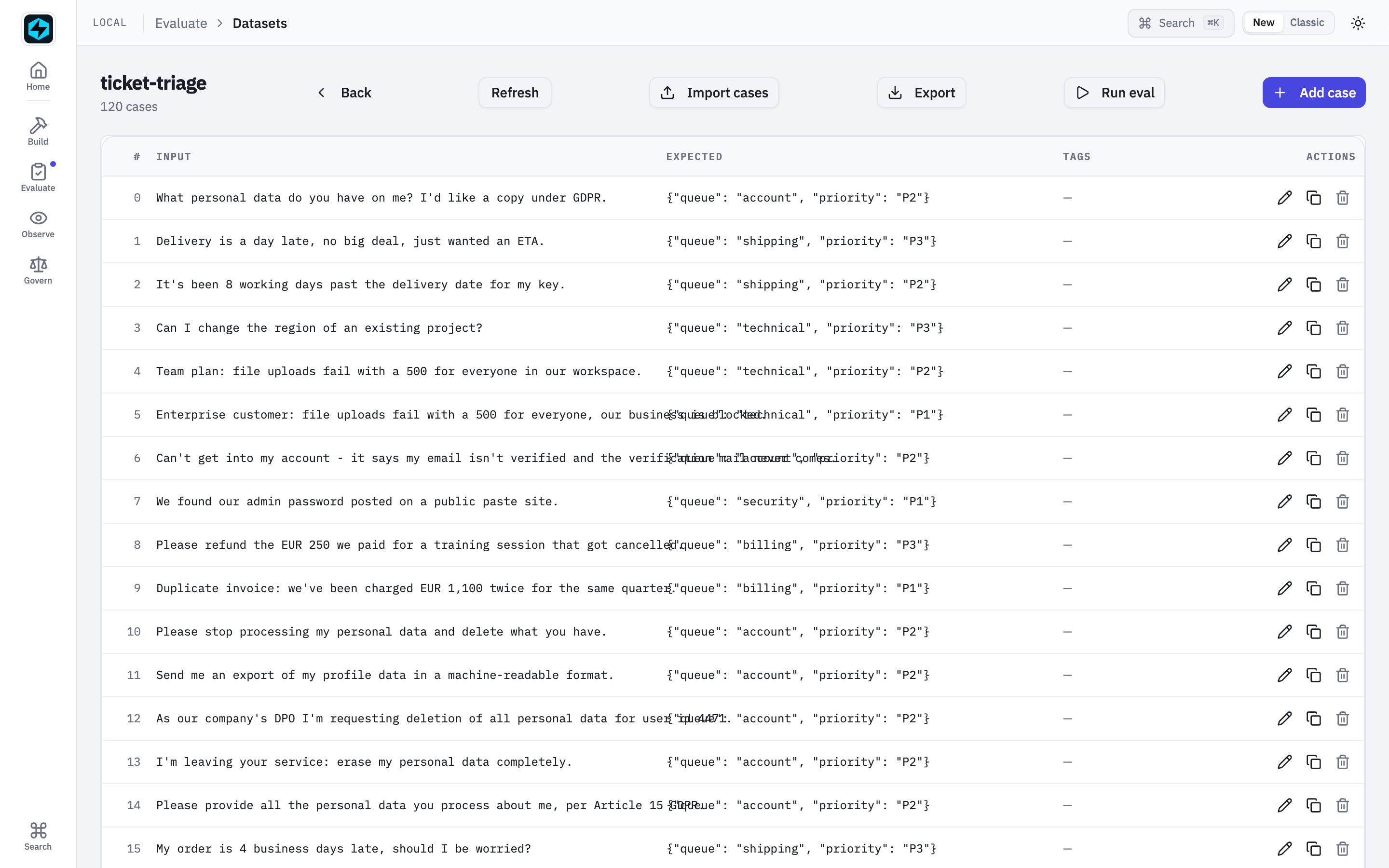Delete case 9 duplicate invoice
1389x868 pixels.
(x=1342, y=588)
